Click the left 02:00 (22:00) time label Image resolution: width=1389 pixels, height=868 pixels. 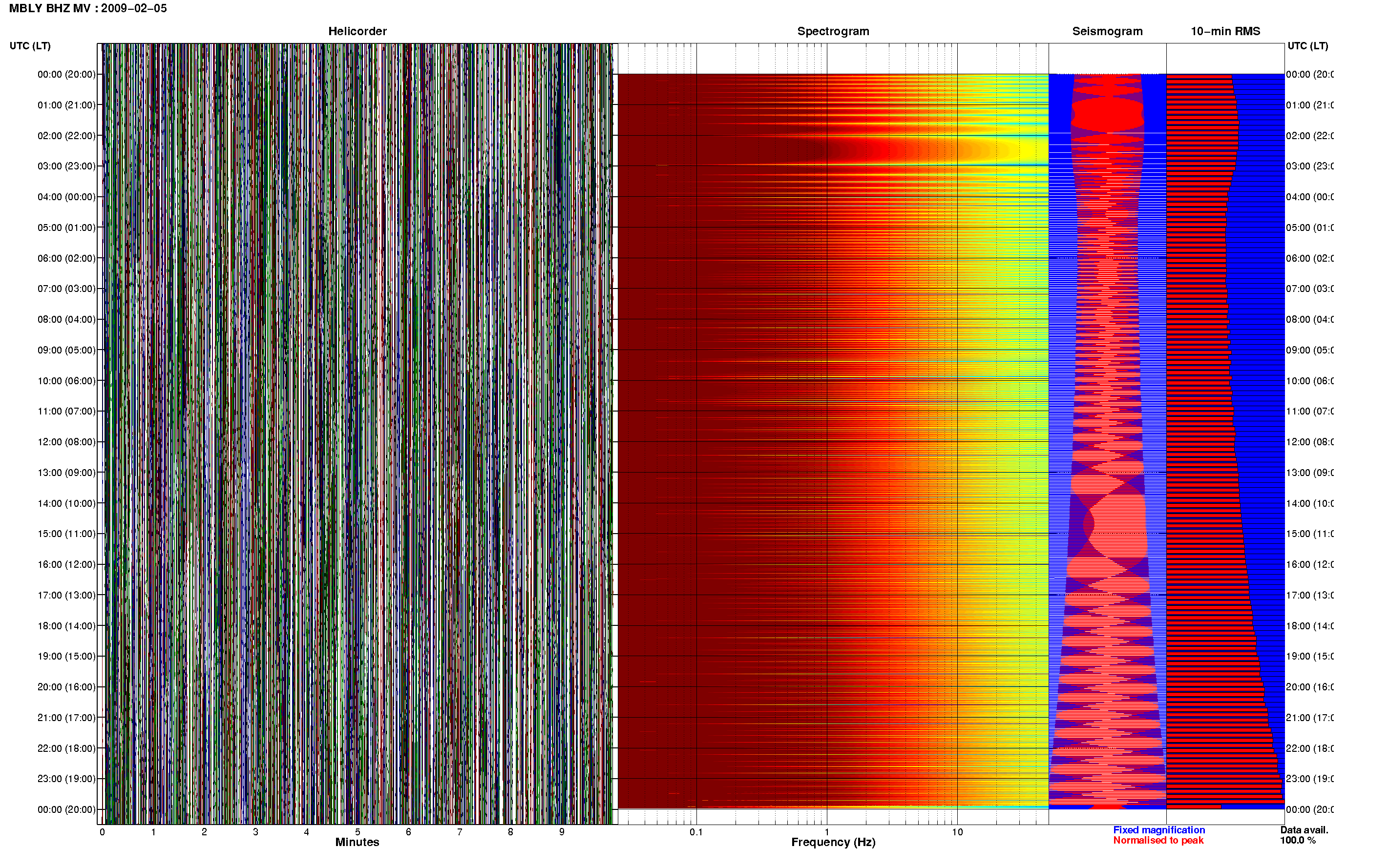pos(66,136)
